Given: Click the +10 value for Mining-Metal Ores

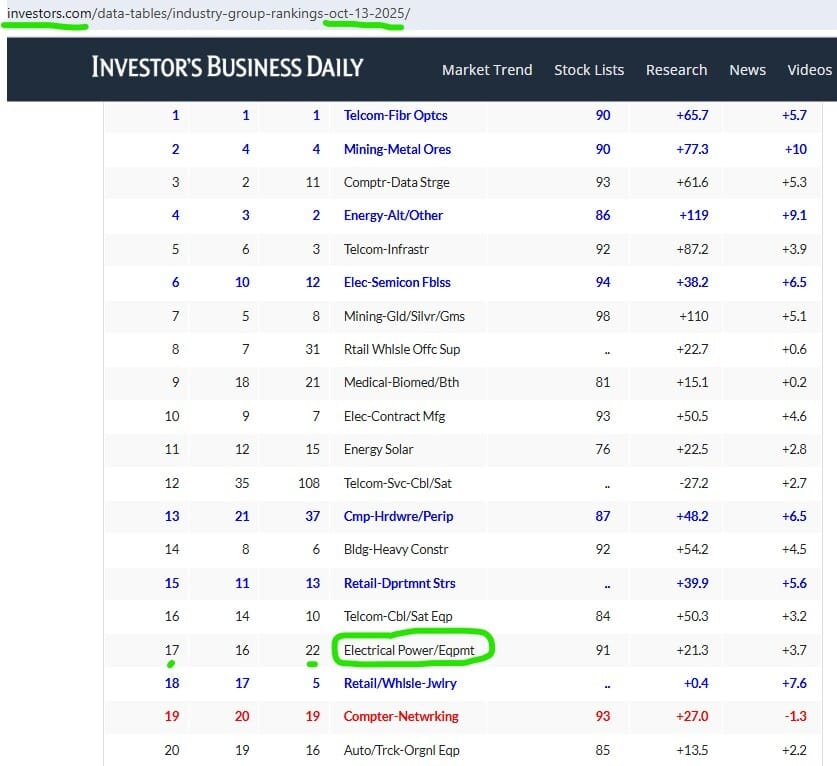Looking at the screenshot, I should click(795, 149).
